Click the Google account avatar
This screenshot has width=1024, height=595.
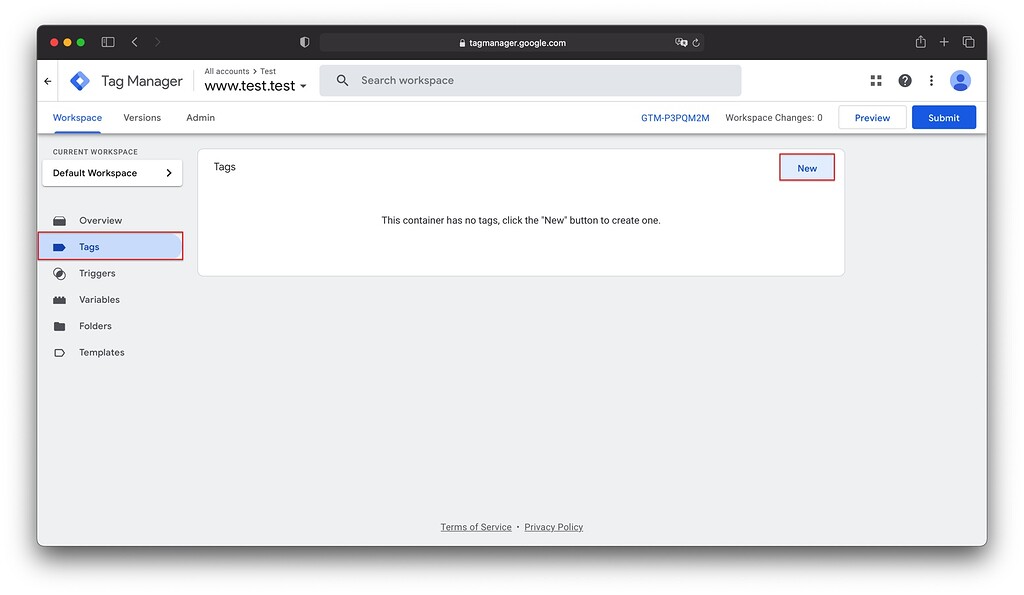[960, 80]
